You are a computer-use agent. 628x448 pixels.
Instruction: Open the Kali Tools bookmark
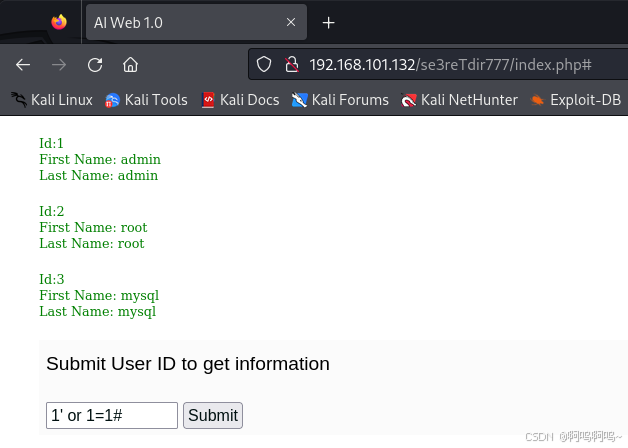point(146,100)
